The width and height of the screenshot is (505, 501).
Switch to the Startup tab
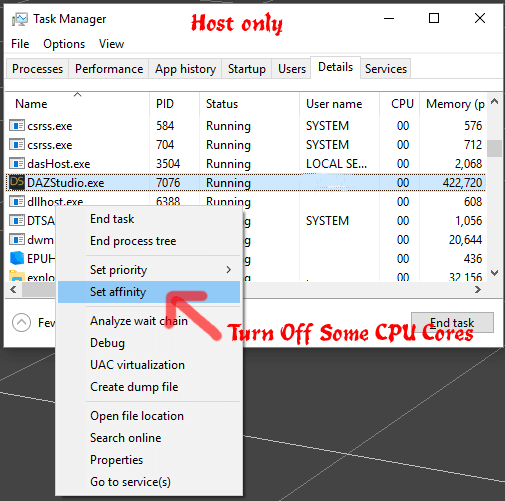247,69
